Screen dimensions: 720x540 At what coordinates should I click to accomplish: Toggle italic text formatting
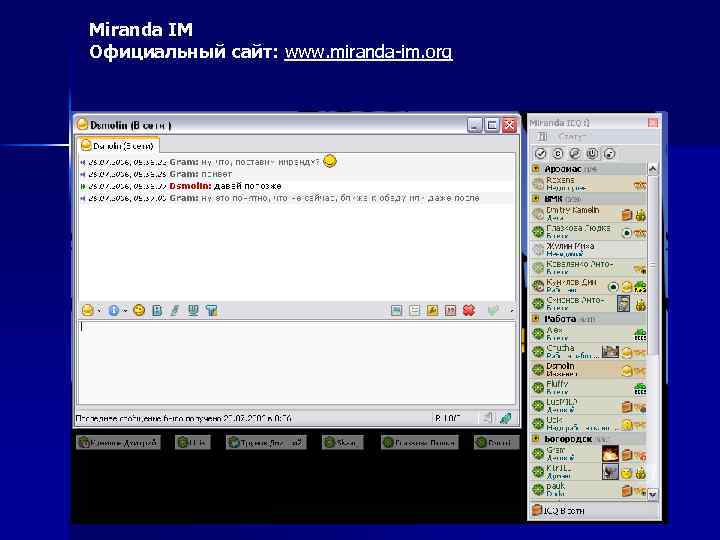(174, 311)
